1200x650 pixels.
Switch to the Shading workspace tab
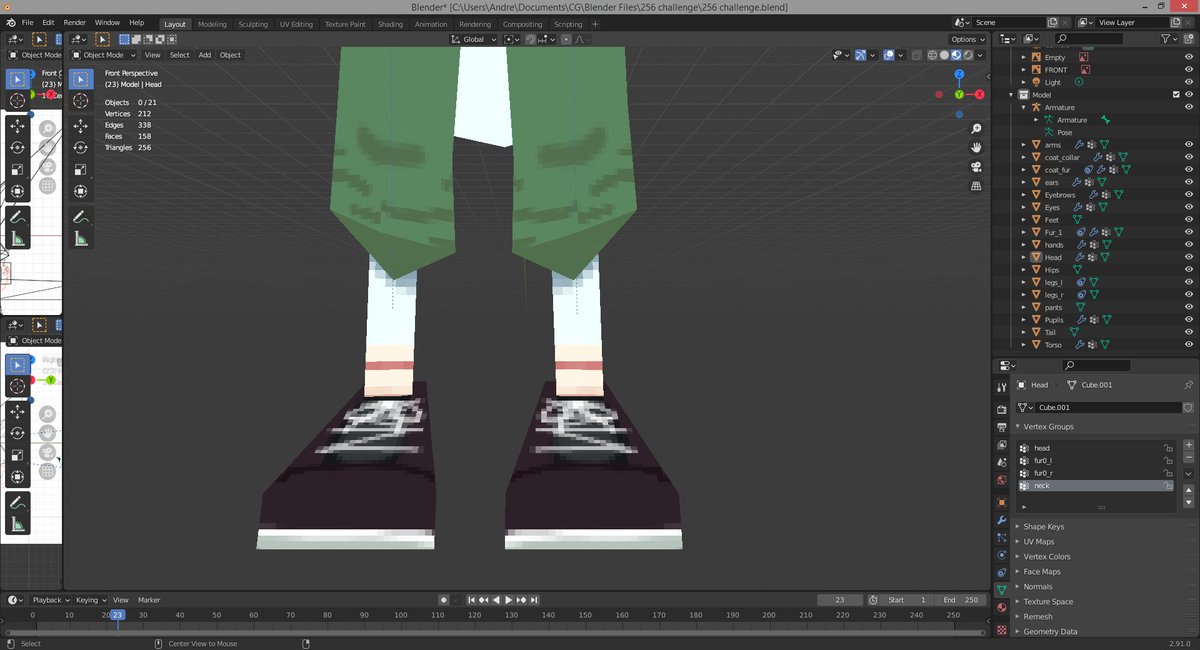pos(391,24)
